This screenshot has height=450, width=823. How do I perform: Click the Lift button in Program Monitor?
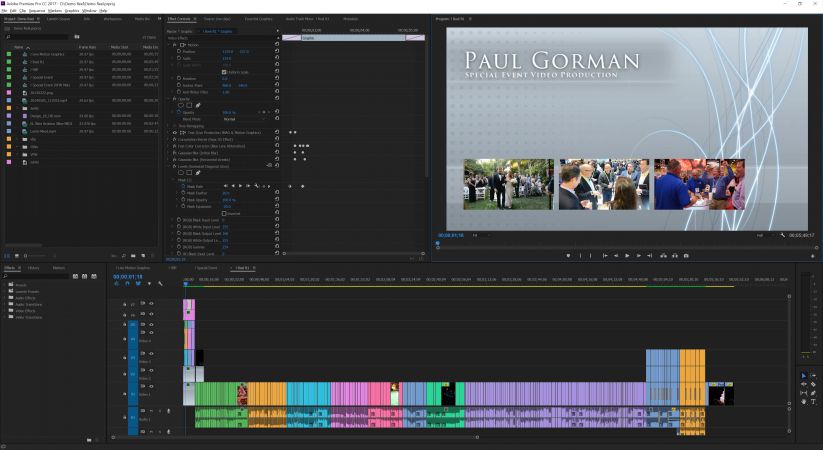click(664, 255)
